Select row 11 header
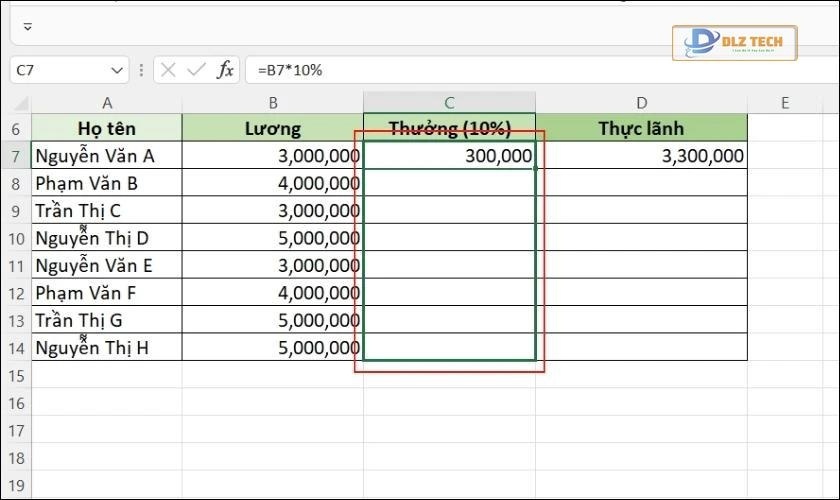 (x=16, y=266)
